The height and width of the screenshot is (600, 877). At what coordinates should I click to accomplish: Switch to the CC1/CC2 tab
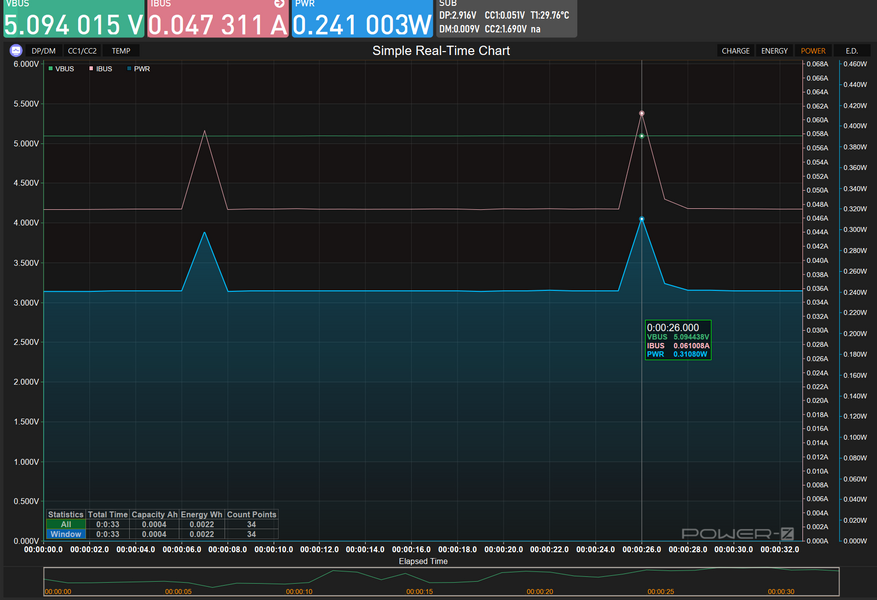[x=82, y=50]
